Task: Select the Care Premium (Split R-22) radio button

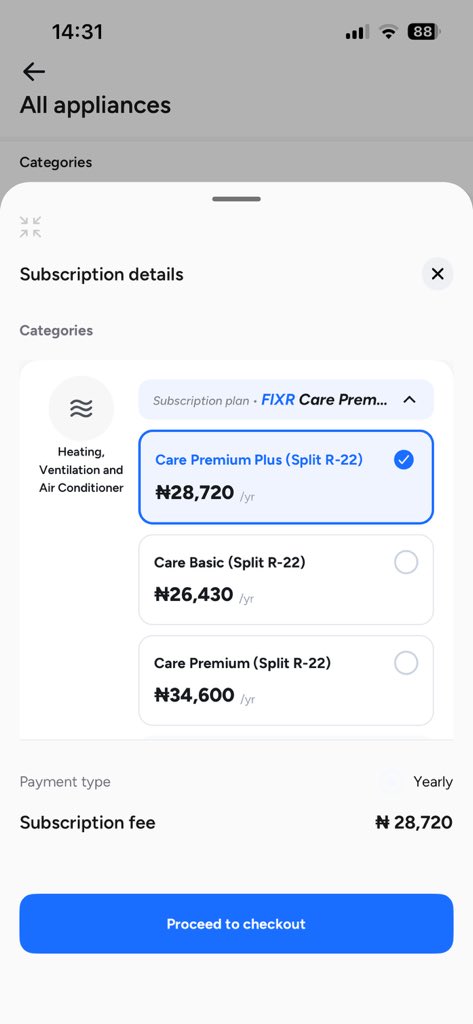Action: (x=406, y=664)
